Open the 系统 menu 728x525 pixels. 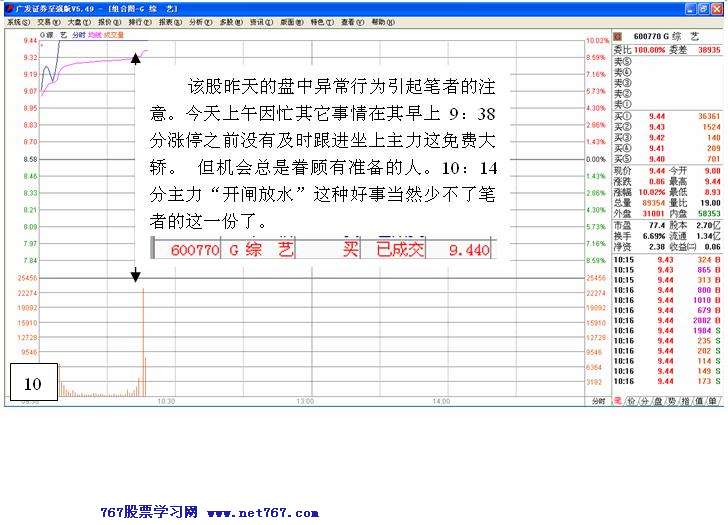coord(19,22)
